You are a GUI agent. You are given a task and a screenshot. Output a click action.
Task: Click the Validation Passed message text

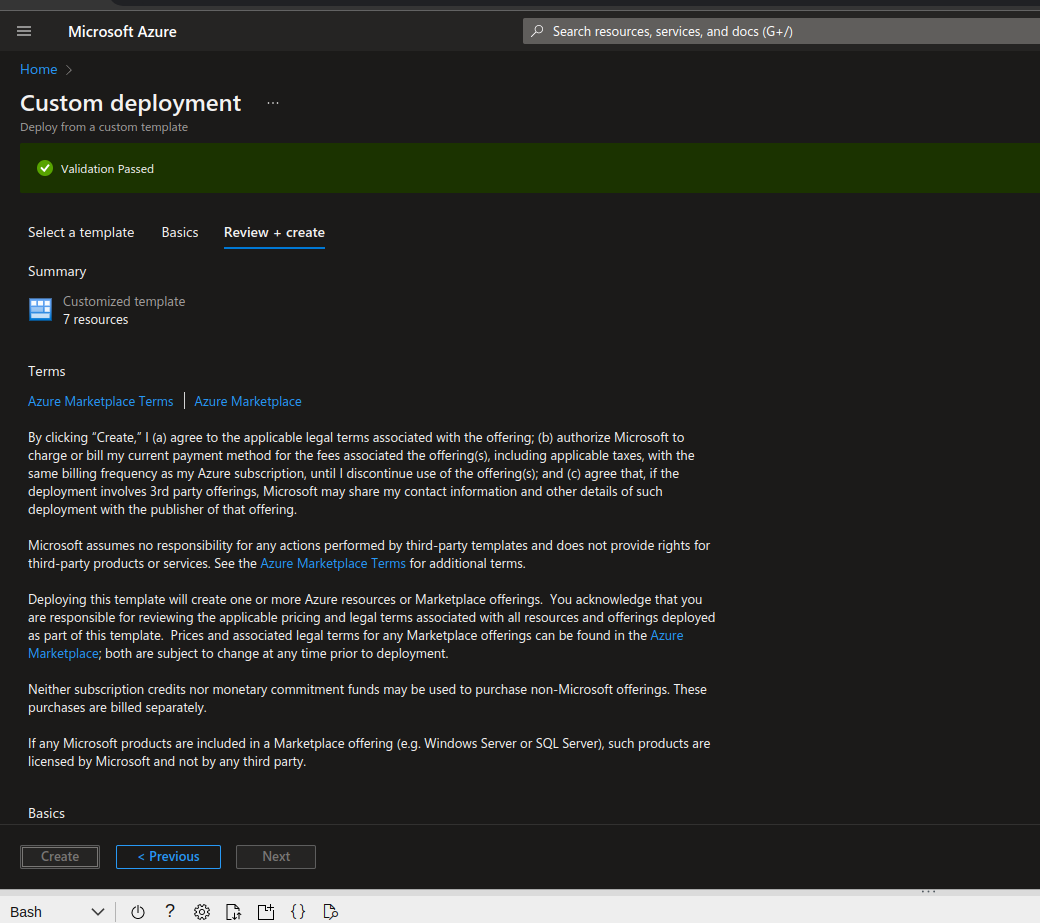click(107, 169)
